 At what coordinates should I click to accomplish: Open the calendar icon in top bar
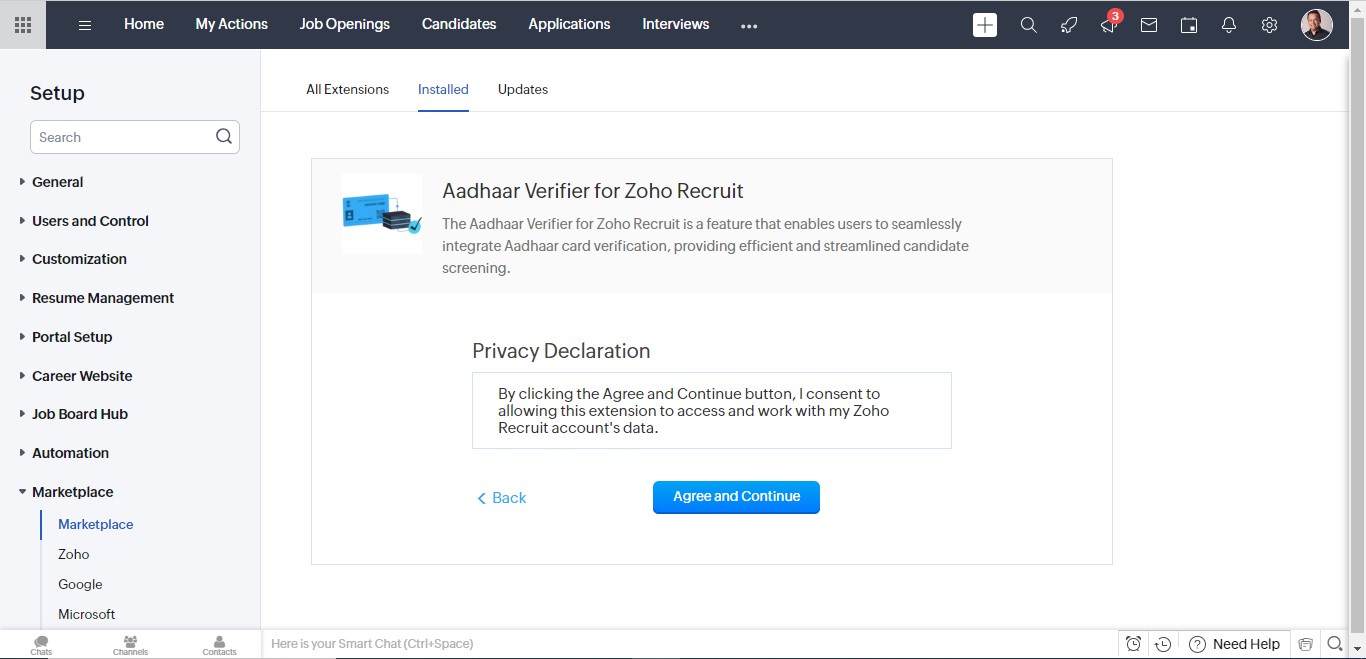tap(1189, 25)
